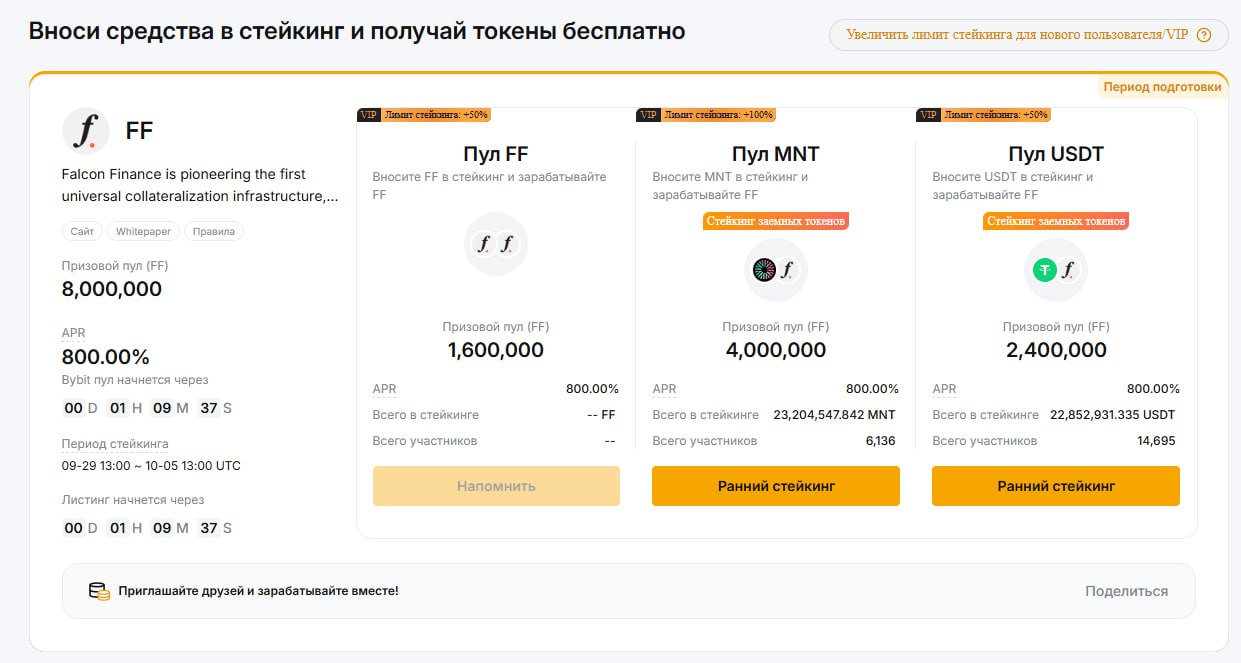Click the FF pool token pair icon
1241x663 pixels.
pos(496,244)
